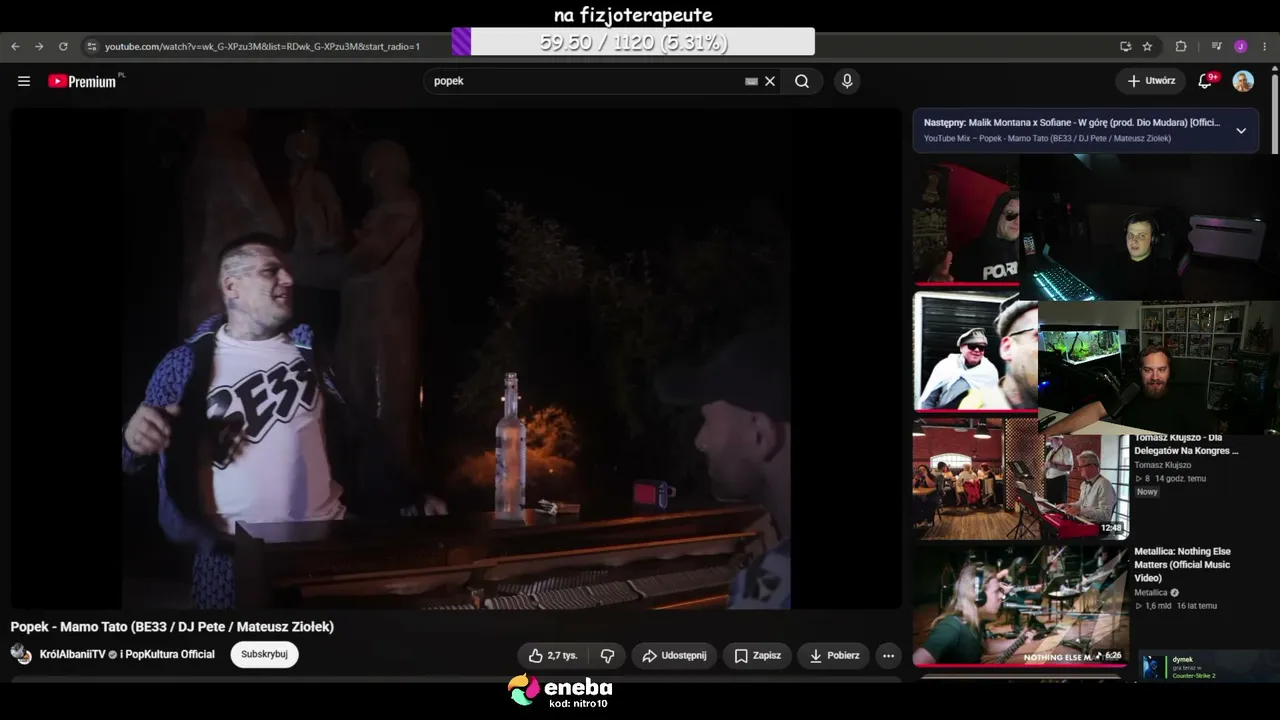Open the on-screen keyboard in search box
The height and width of the screenshot is (720, 1280).
[x=751, y=81]
